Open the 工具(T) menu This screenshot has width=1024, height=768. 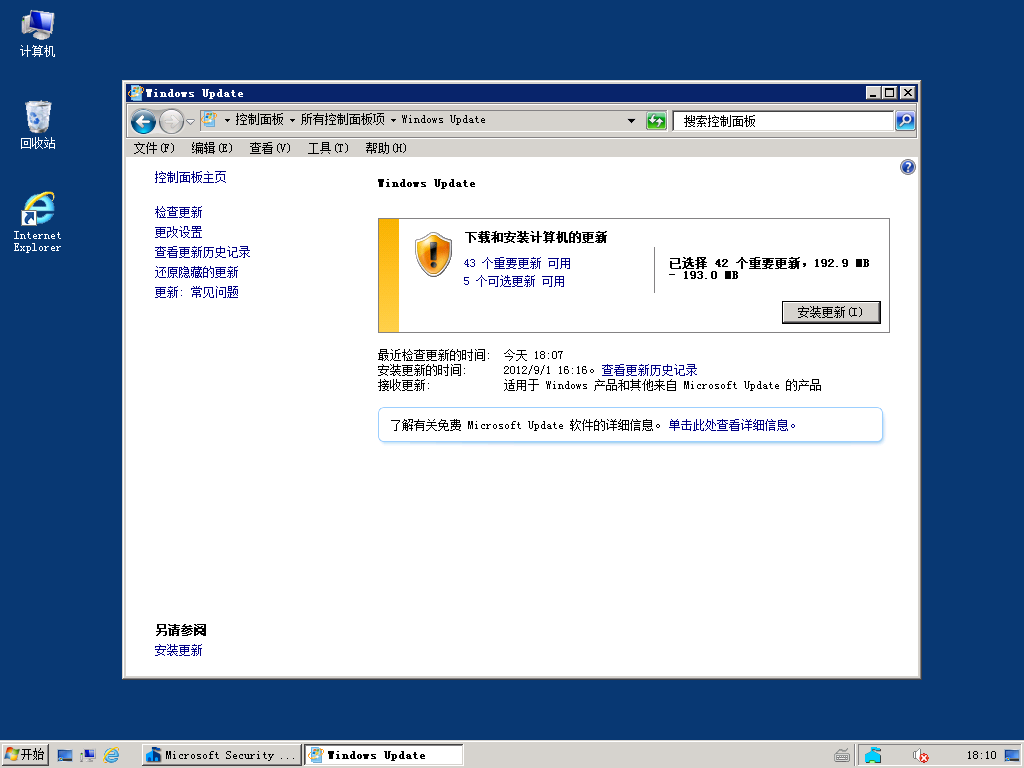[x=328, y=148]
